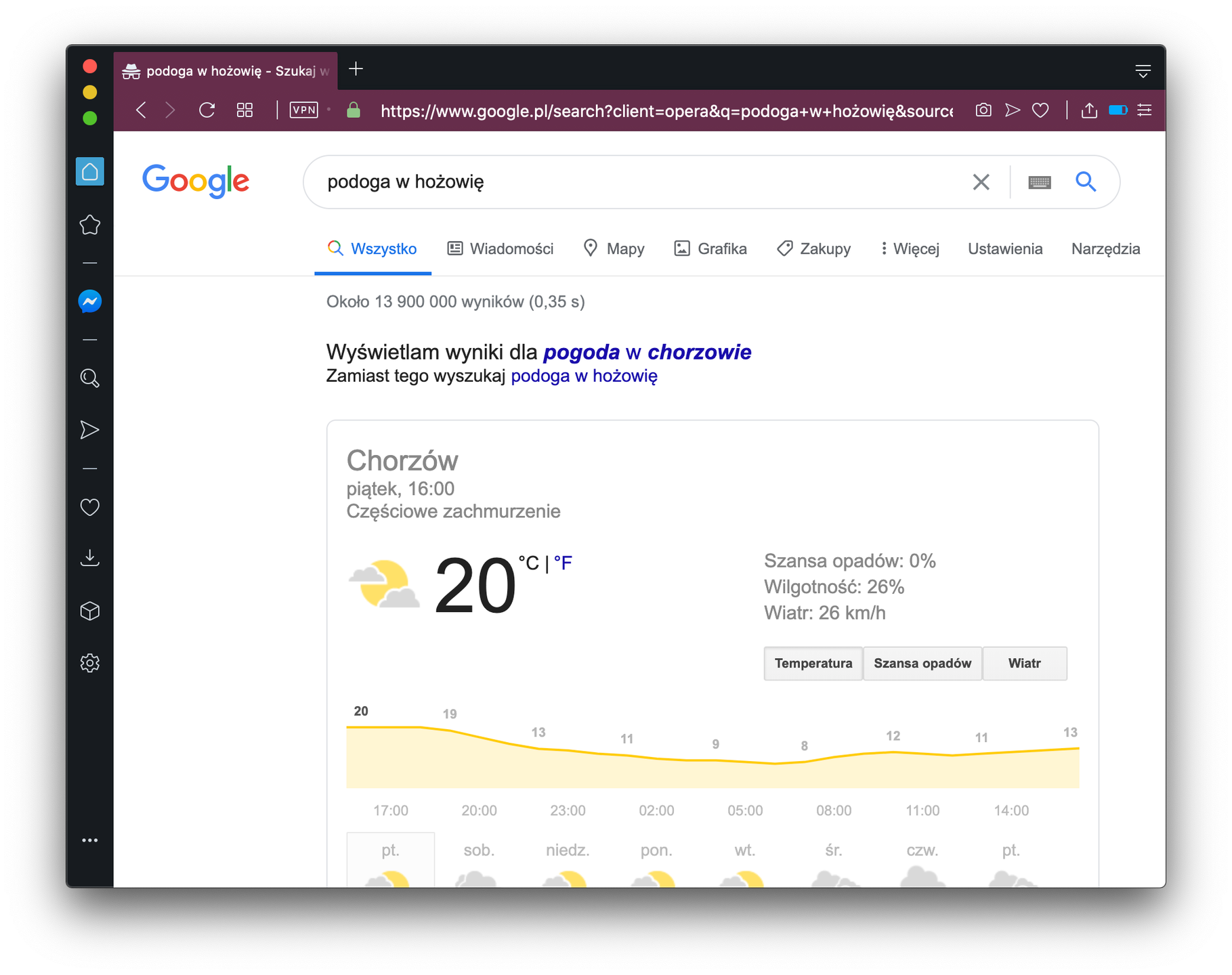Expand the Więcej menu

coord(910,248)
